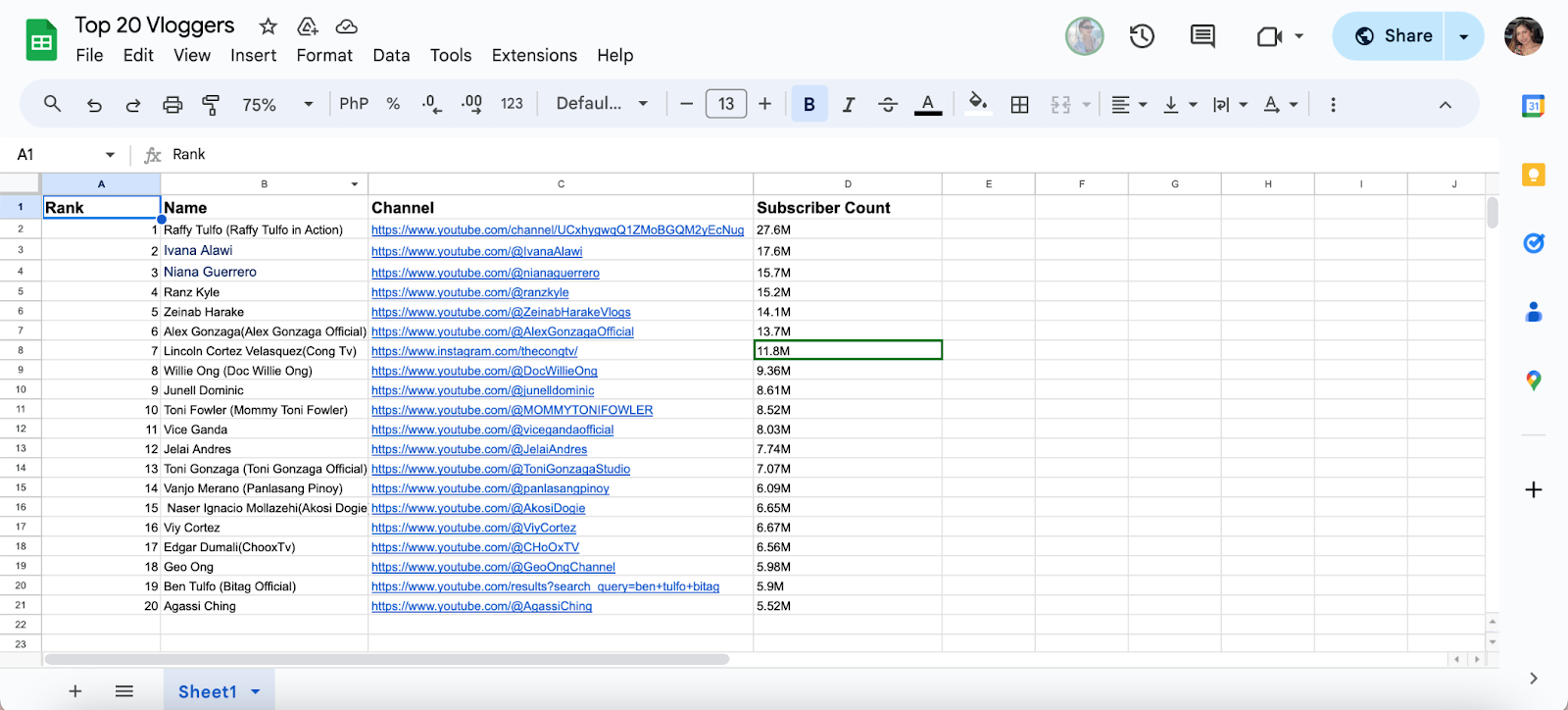Viewport: 1568px width, 710px height.
Task: Open the thecongtv Instagram link
Action: 474,351
